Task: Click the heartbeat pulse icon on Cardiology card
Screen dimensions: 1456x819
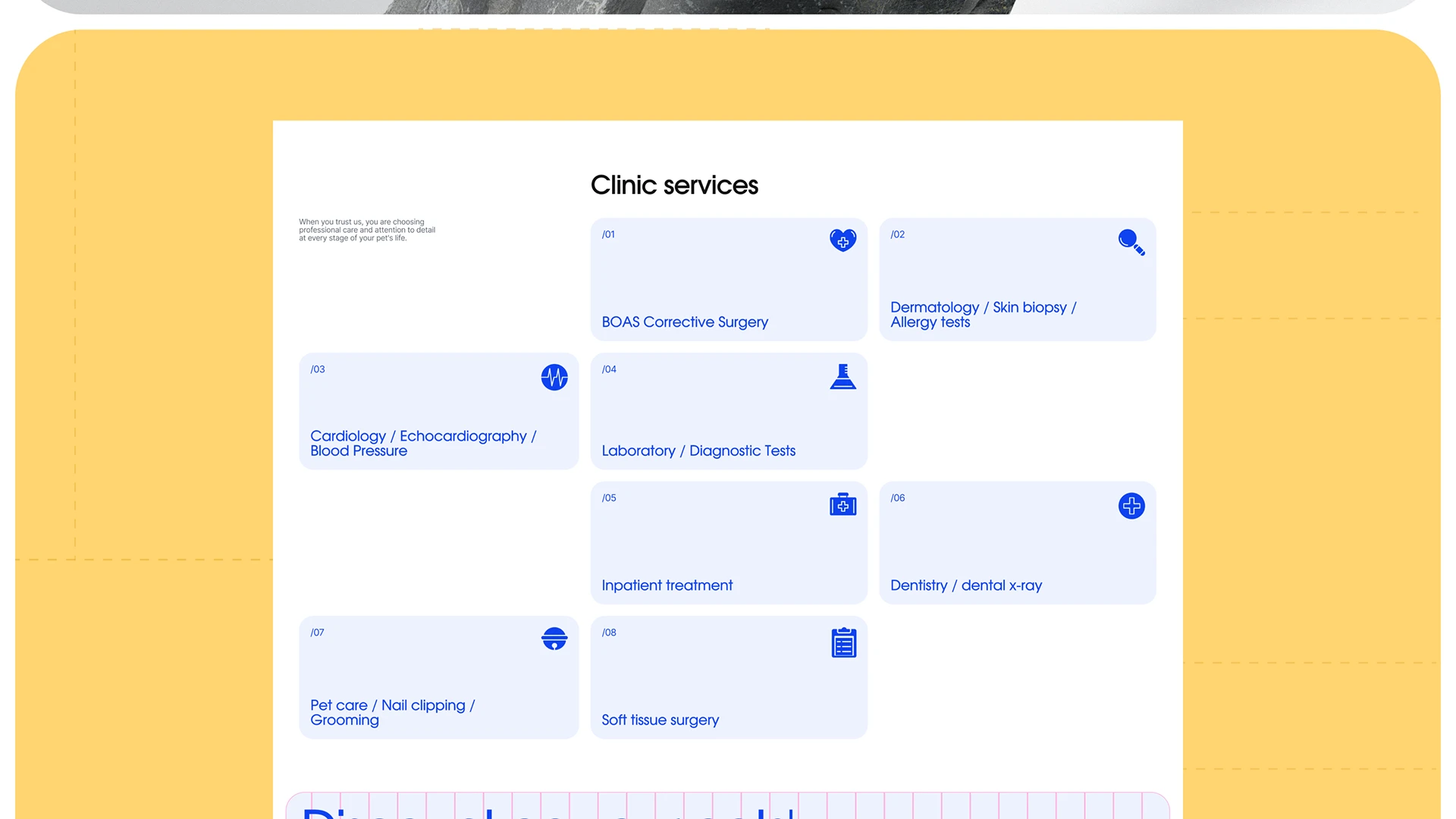Action: [554, 377]
